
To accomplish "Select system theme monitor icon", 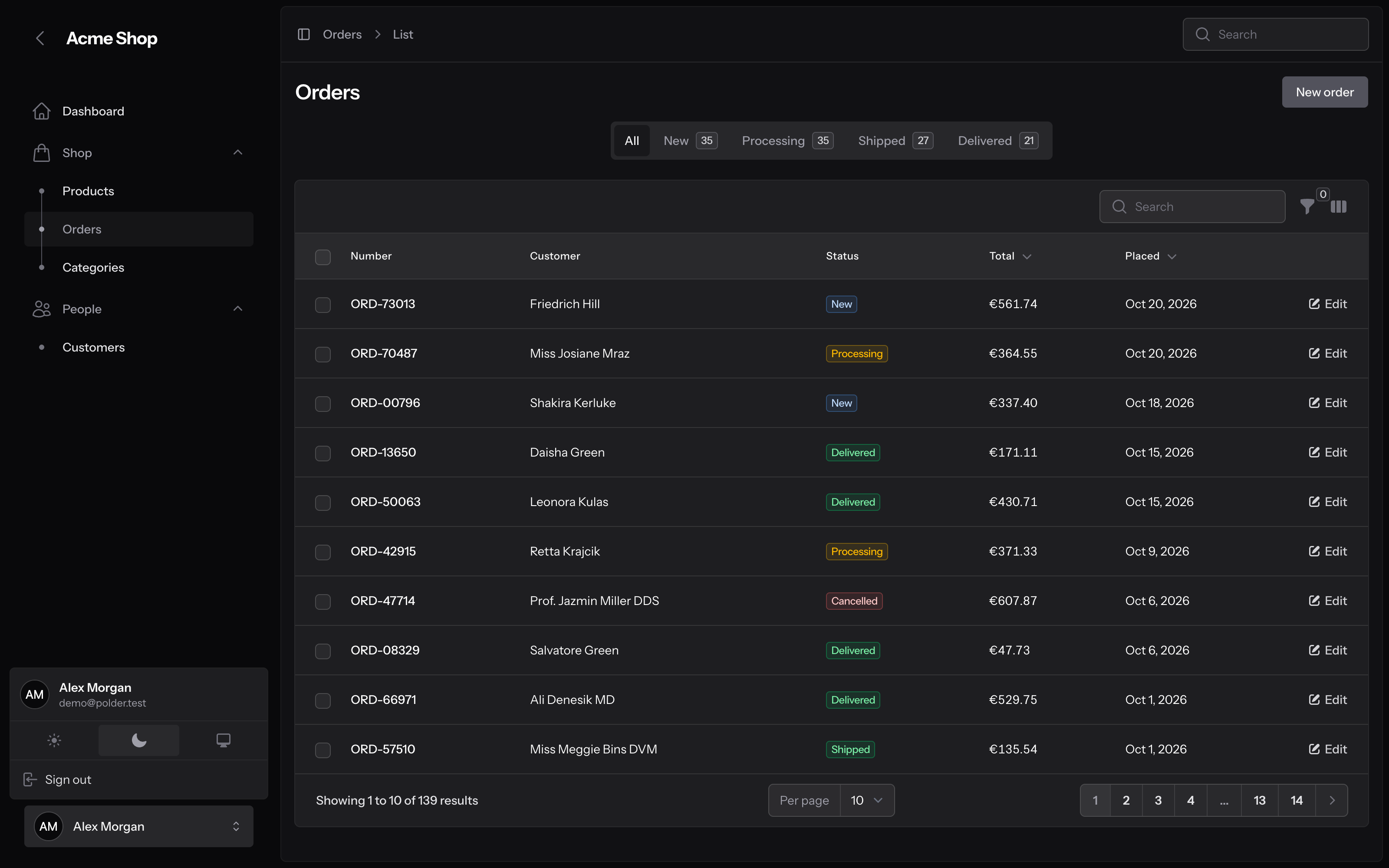I will point(223,740).
